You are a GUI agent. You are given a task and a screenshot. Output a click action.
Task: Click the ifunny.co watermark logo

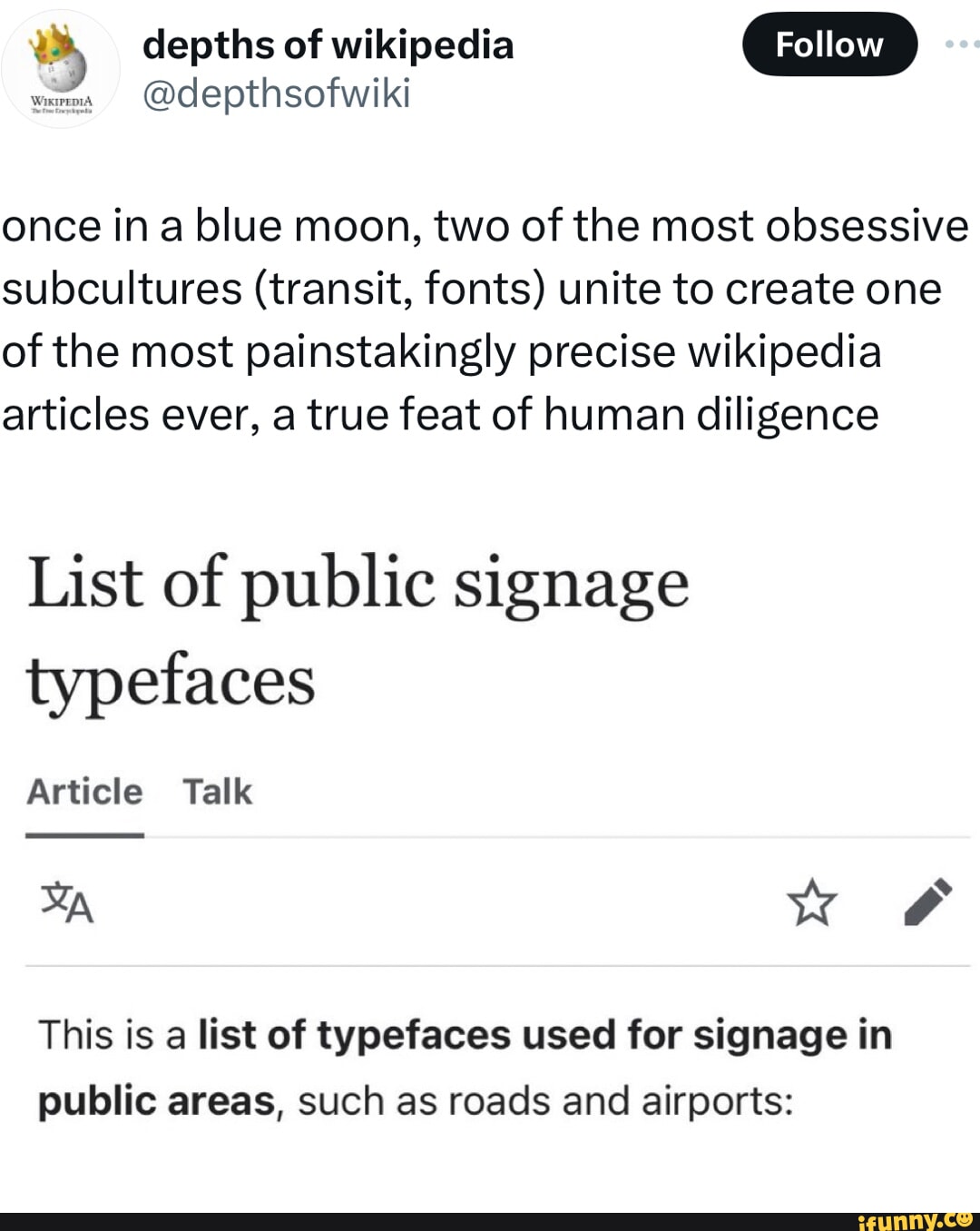(916, 1221)
